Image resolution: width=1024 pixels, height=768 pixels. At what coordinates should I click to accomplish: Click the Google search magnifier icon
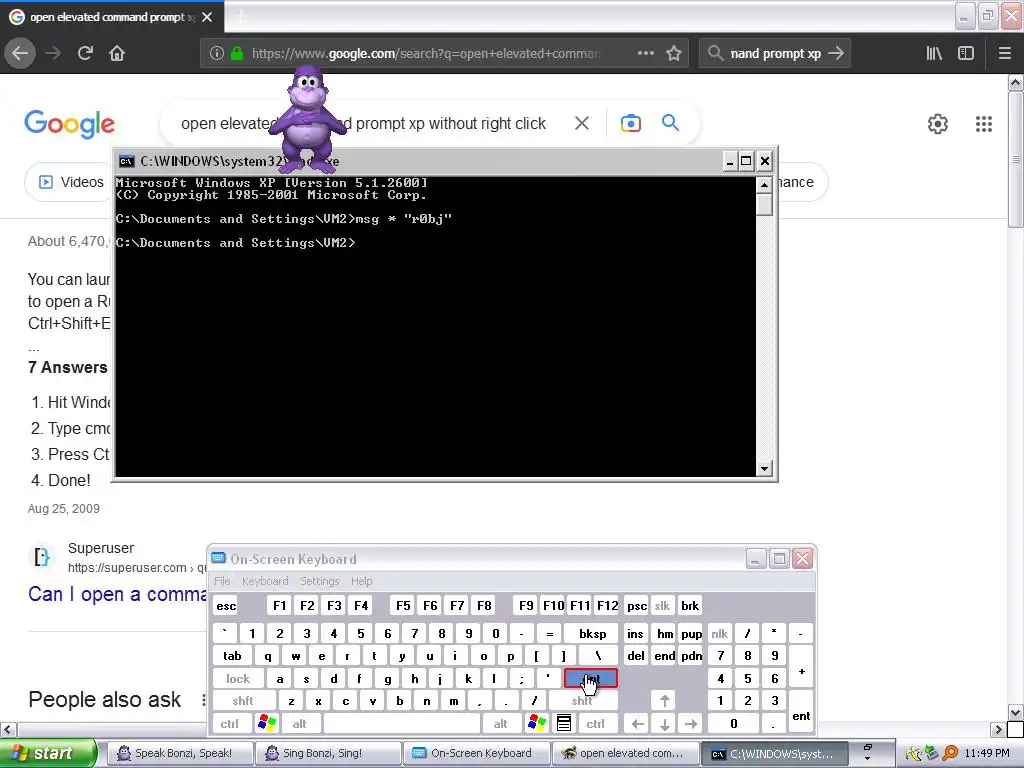click(670, 122)
